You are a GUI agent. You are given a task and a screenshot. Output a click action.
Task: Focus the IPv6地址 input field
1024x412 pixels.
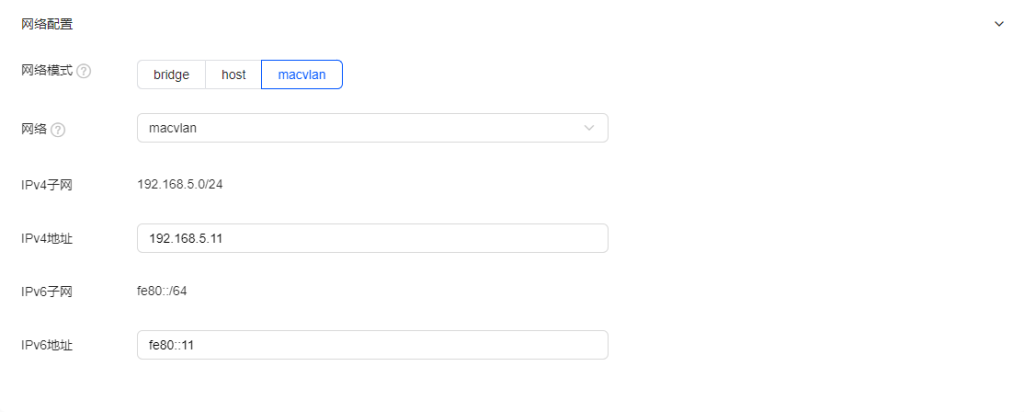tap(372, 345)
